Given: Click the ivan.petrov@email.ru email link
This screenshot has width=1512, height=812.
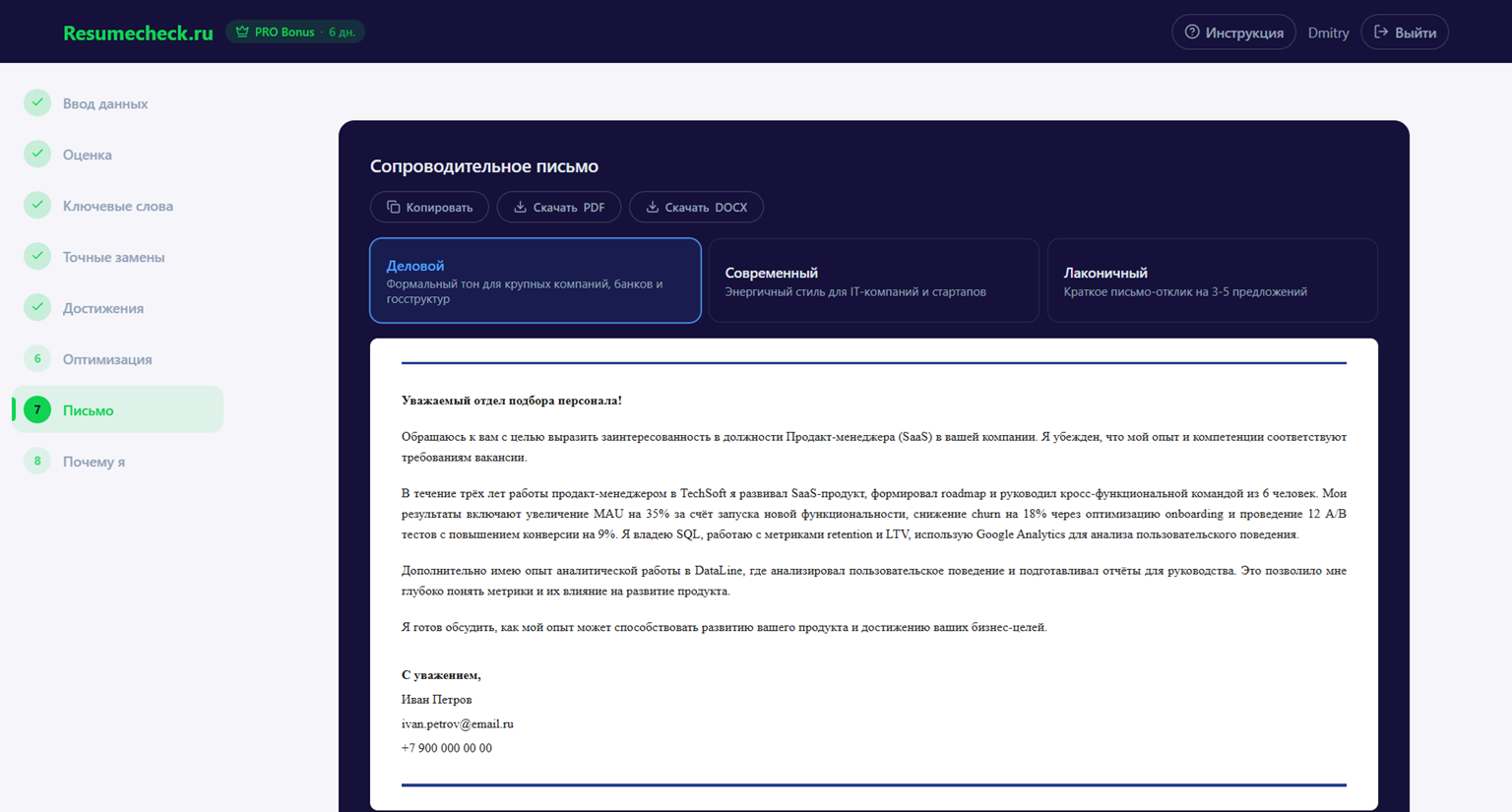Looking at the screenshot, I should tap(457, 723).
